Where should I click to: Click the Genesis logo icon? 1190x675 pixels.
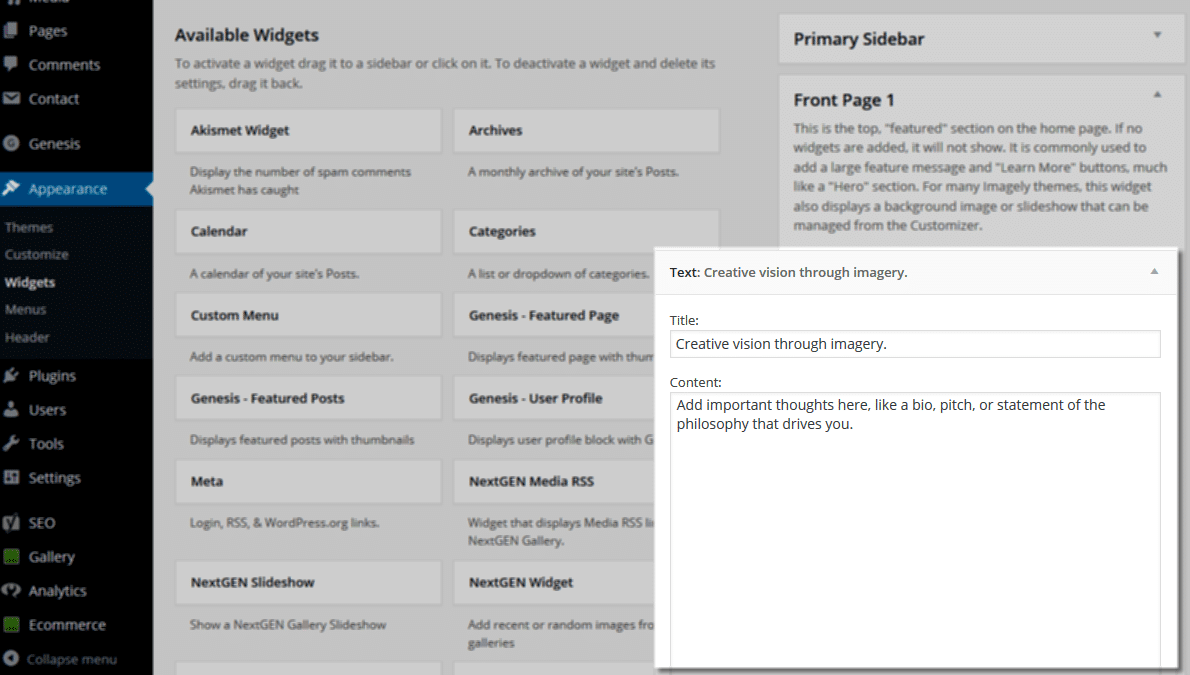[11, 143]
